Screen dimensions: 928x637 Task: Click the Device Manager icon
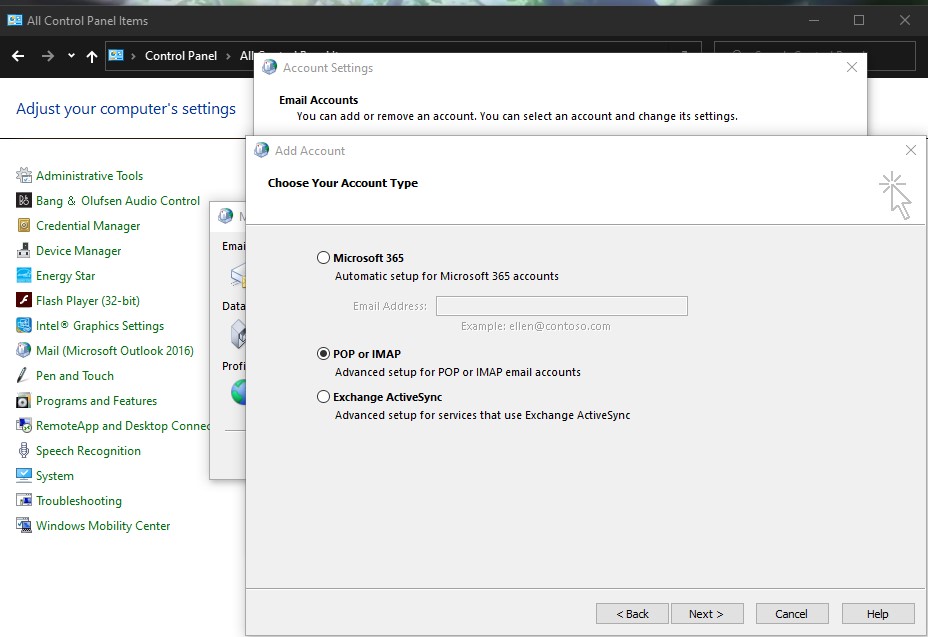coord(24,250)
